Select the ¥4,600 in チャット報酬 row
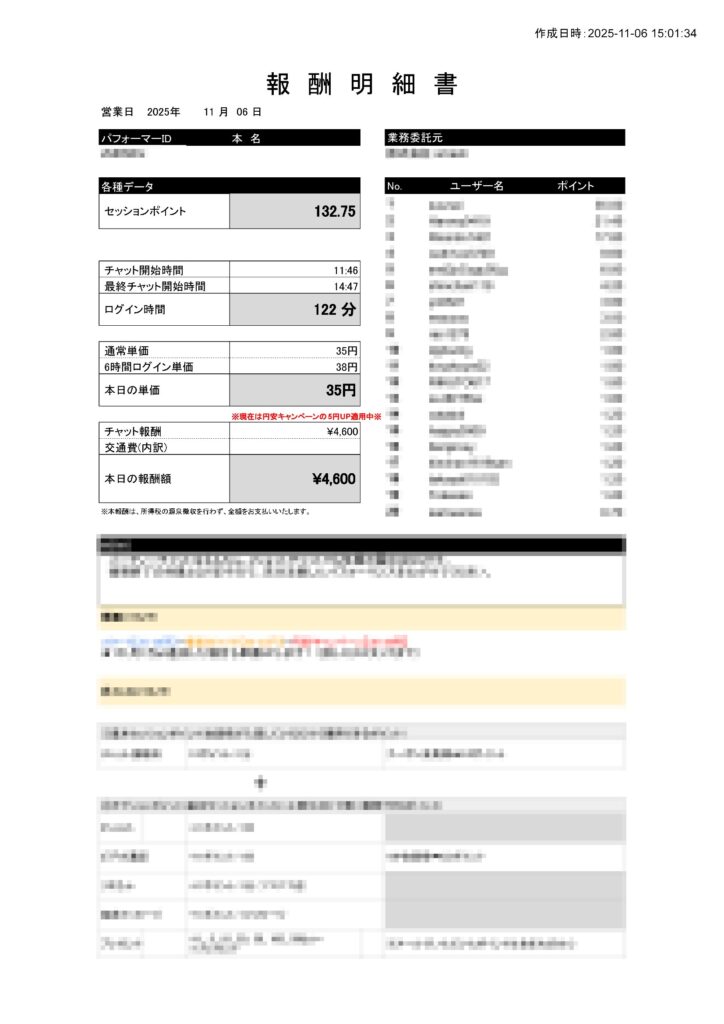The width and height of the screenshot is (724, 1024). 342,432
